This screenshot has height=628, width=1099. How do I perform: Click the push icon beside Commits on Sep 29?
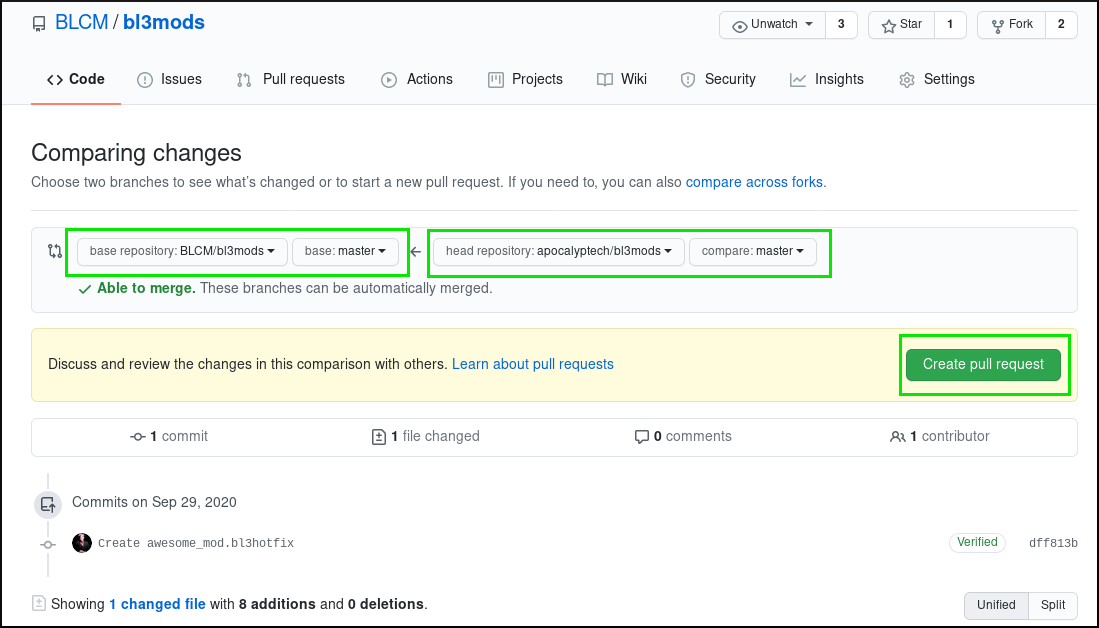click(48, 504)
